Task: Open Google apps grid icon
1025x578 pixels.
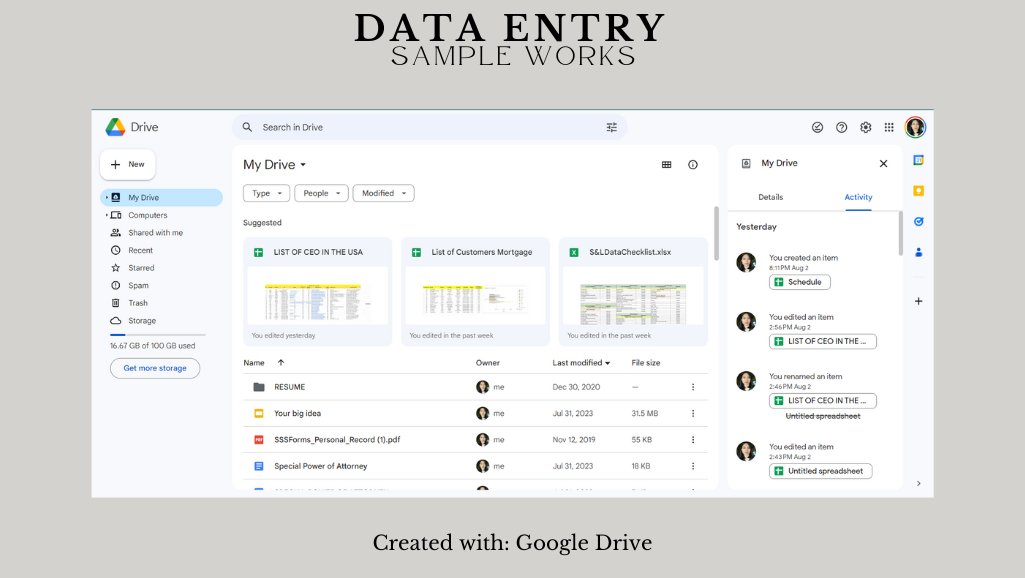Action: [889, 128]
